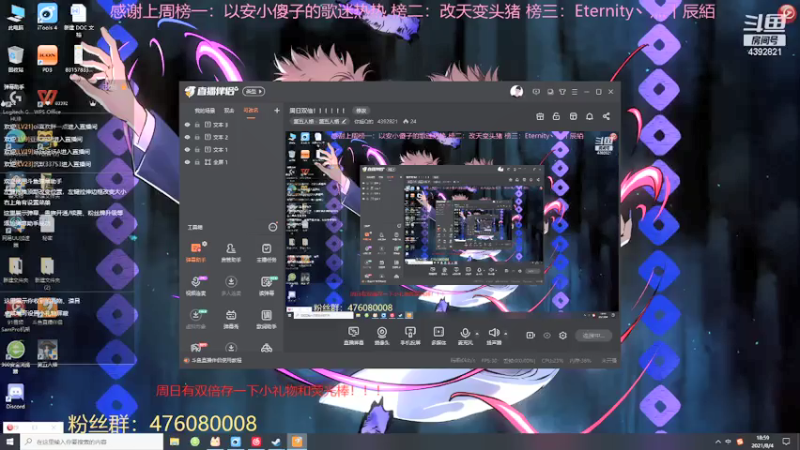Open the 主播任务 streamer tasks tool
This screenshot has width=800, height=450.
point(266,252)
